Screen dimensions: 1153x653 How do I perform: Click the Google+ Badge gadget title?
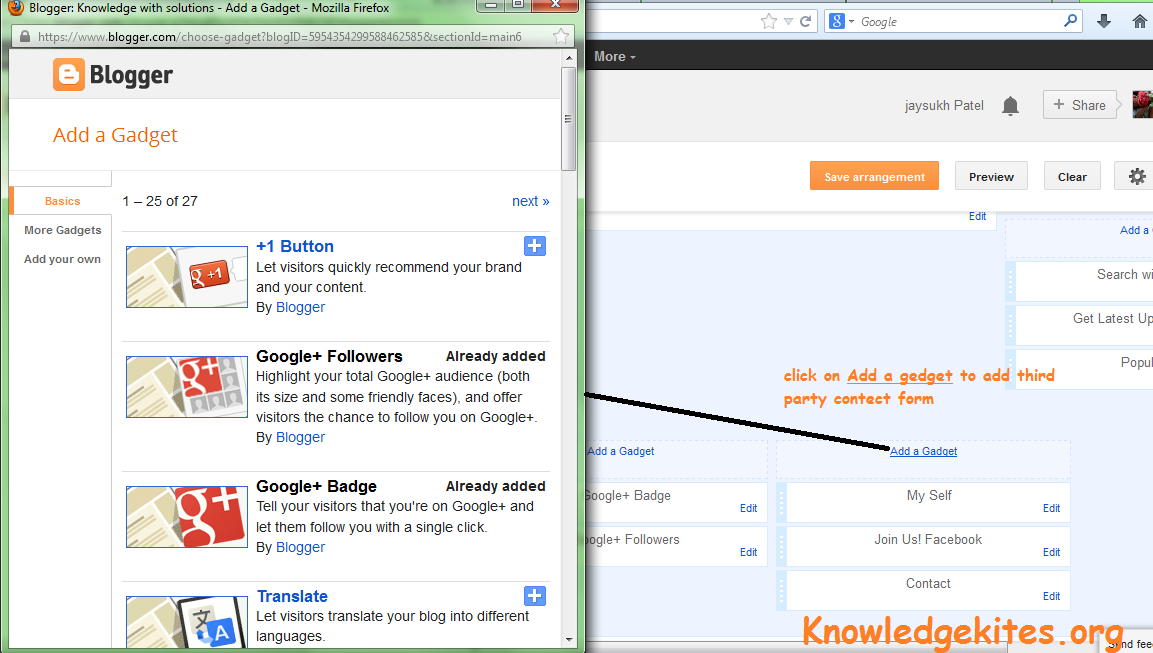click(316, 487)
